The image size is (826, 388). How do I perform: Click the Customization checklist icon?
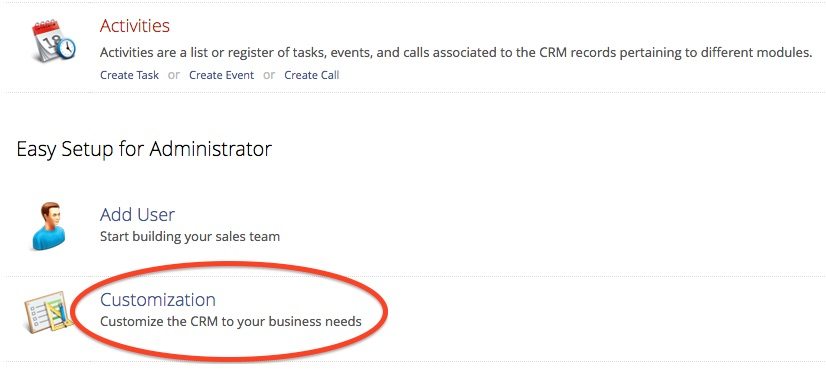(48, 312)
